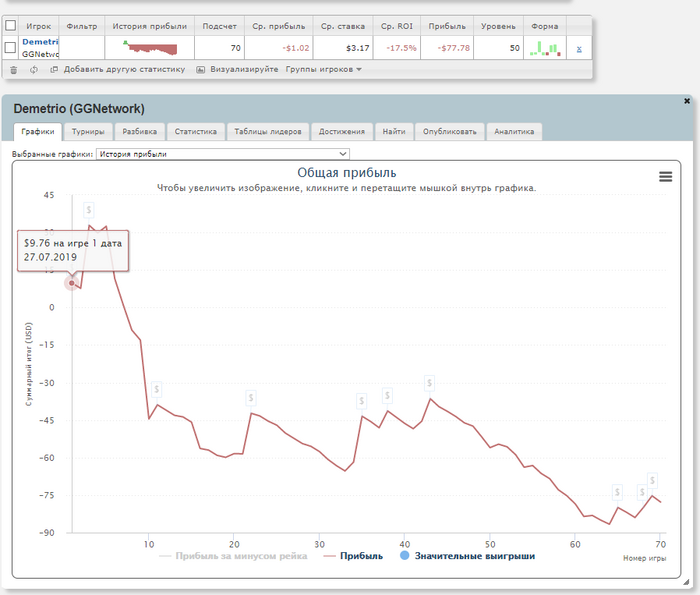Toggle the header select-all checkbox
700x595 pixels.
pyautogui.click(x=10, y=25)
